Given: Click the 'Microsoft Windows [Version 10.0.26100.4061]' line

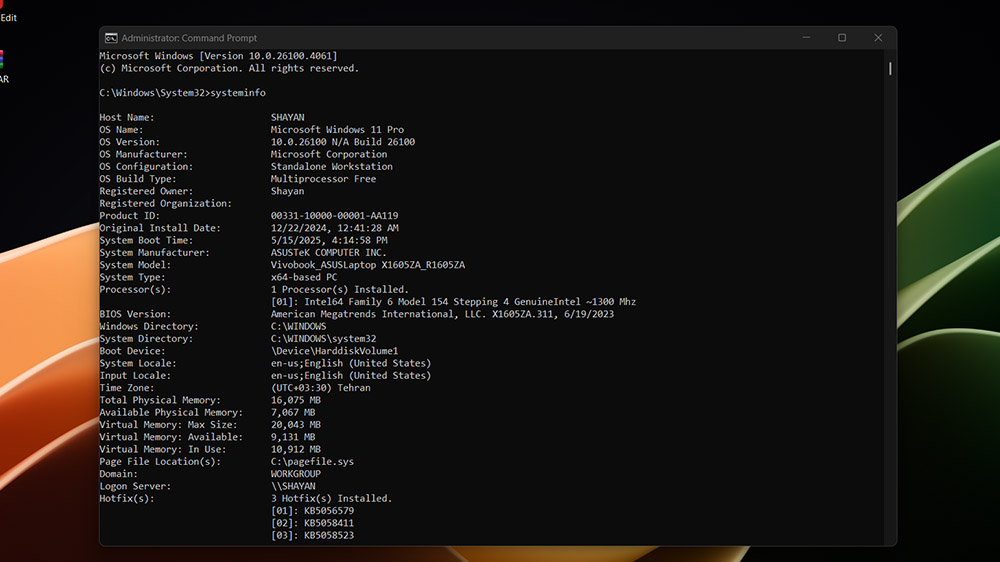Looking at the screenshot, I should (x=218, y=56).
